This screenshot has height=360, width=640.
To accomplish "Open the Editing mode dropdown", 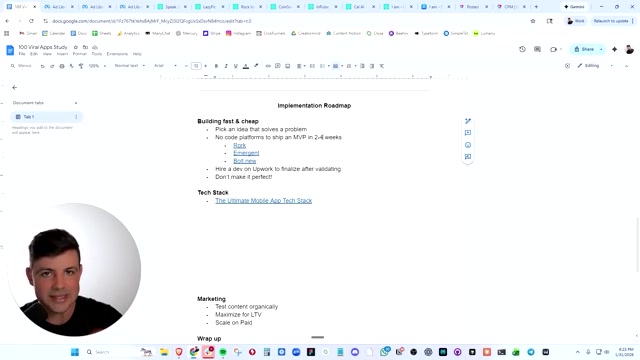I will [596, 66].
